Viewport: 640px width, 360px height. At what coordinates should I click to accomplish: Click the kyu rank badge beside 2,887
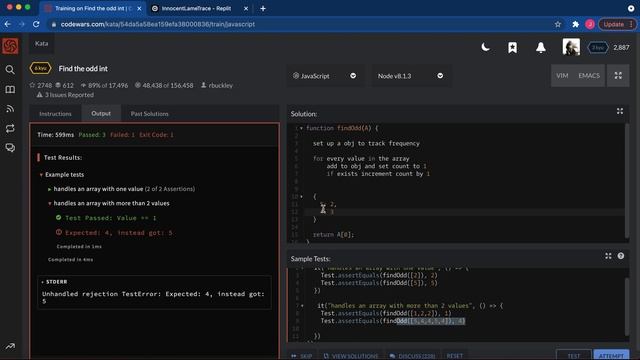click(598, 48)
